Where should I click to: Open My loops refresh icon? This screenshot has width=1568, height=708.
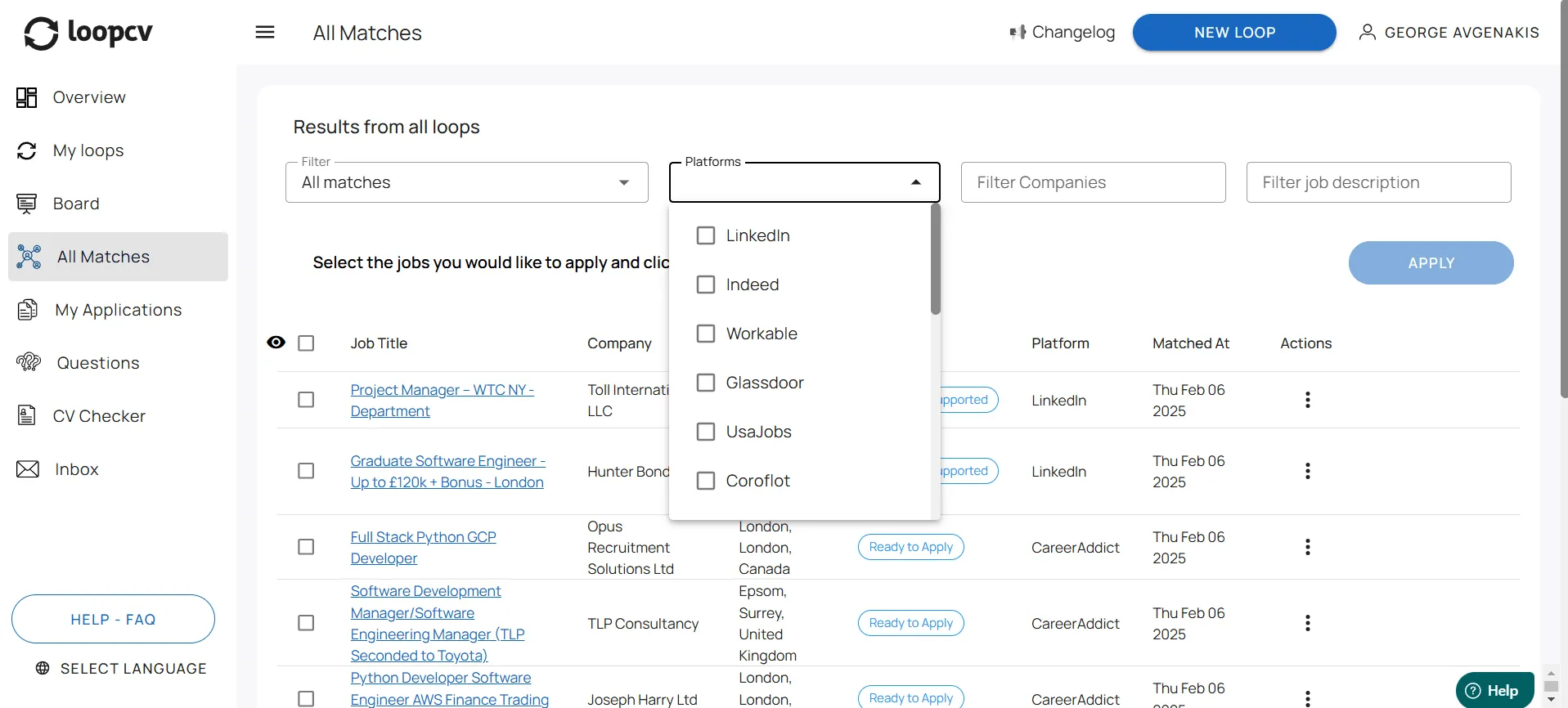click(x=27, y=150)
